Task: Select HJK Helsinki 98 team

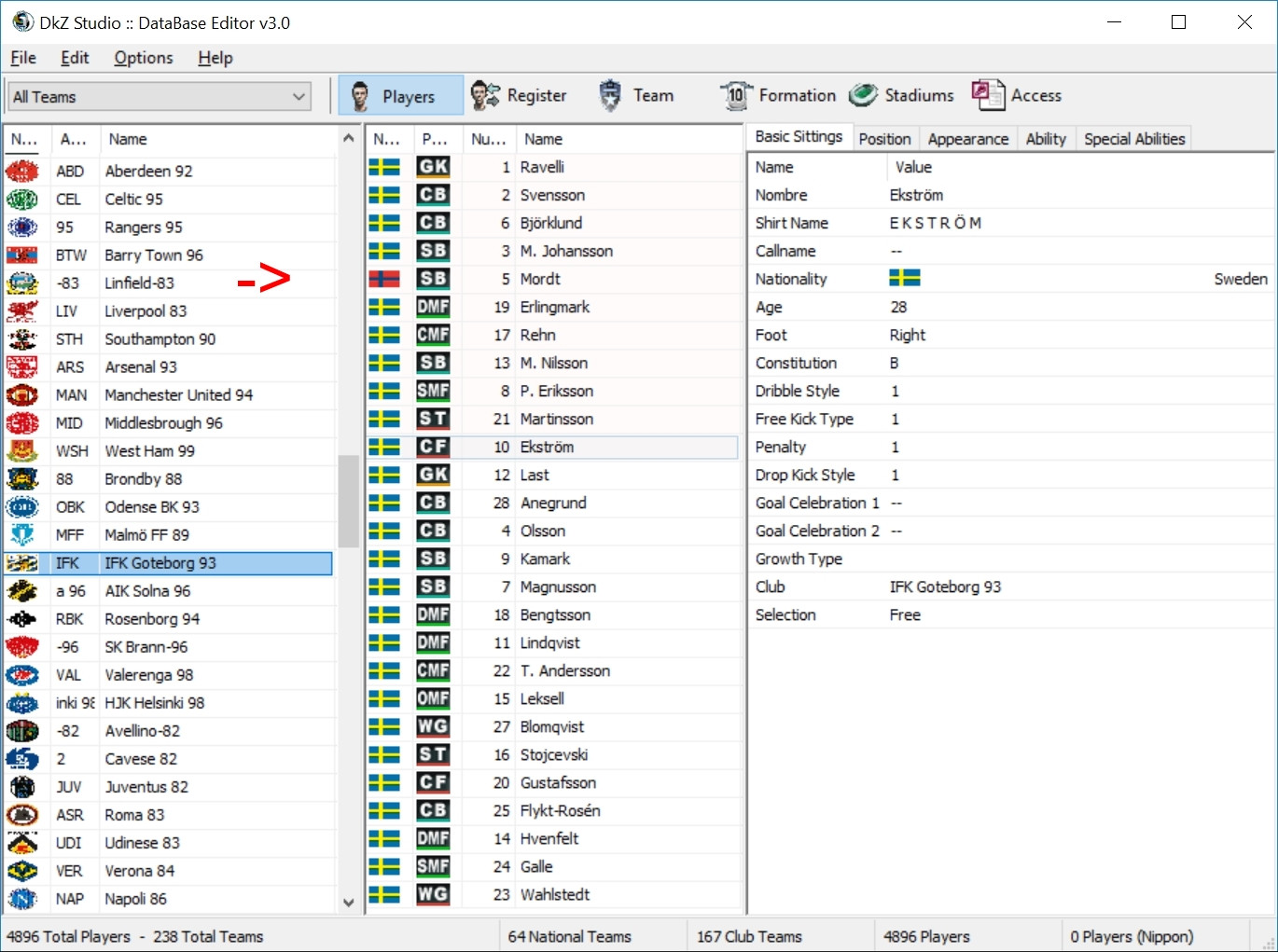Action: click(168, 703)
